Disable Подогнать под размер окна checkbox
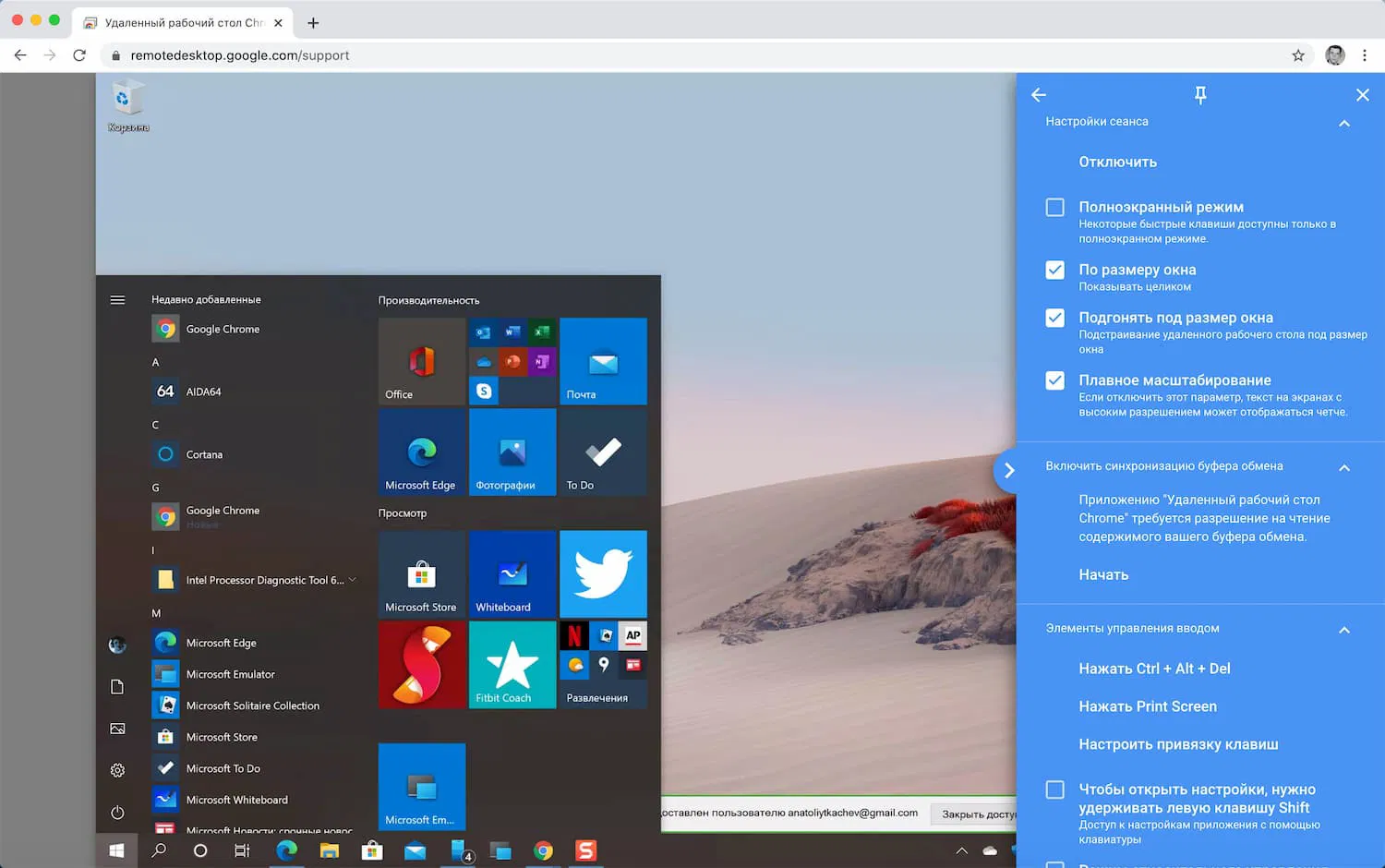1385x868 pixels. pyautogui.click(x=1054, y=318)
